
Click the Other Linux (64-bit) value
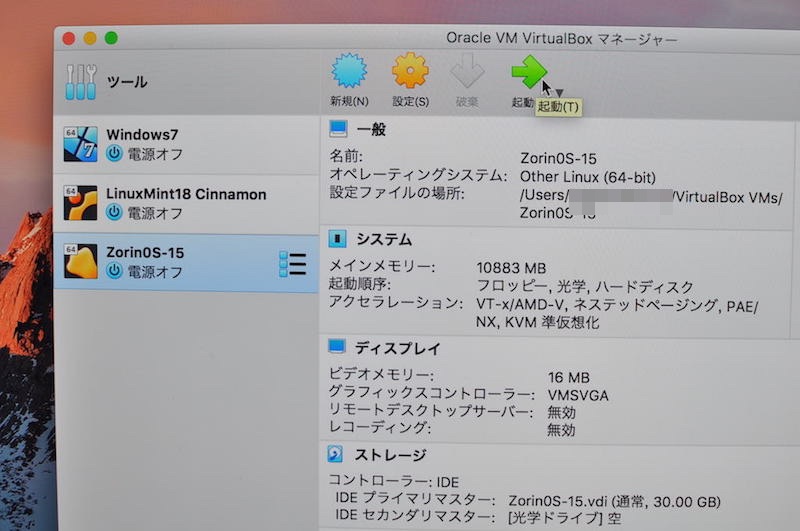588,177
